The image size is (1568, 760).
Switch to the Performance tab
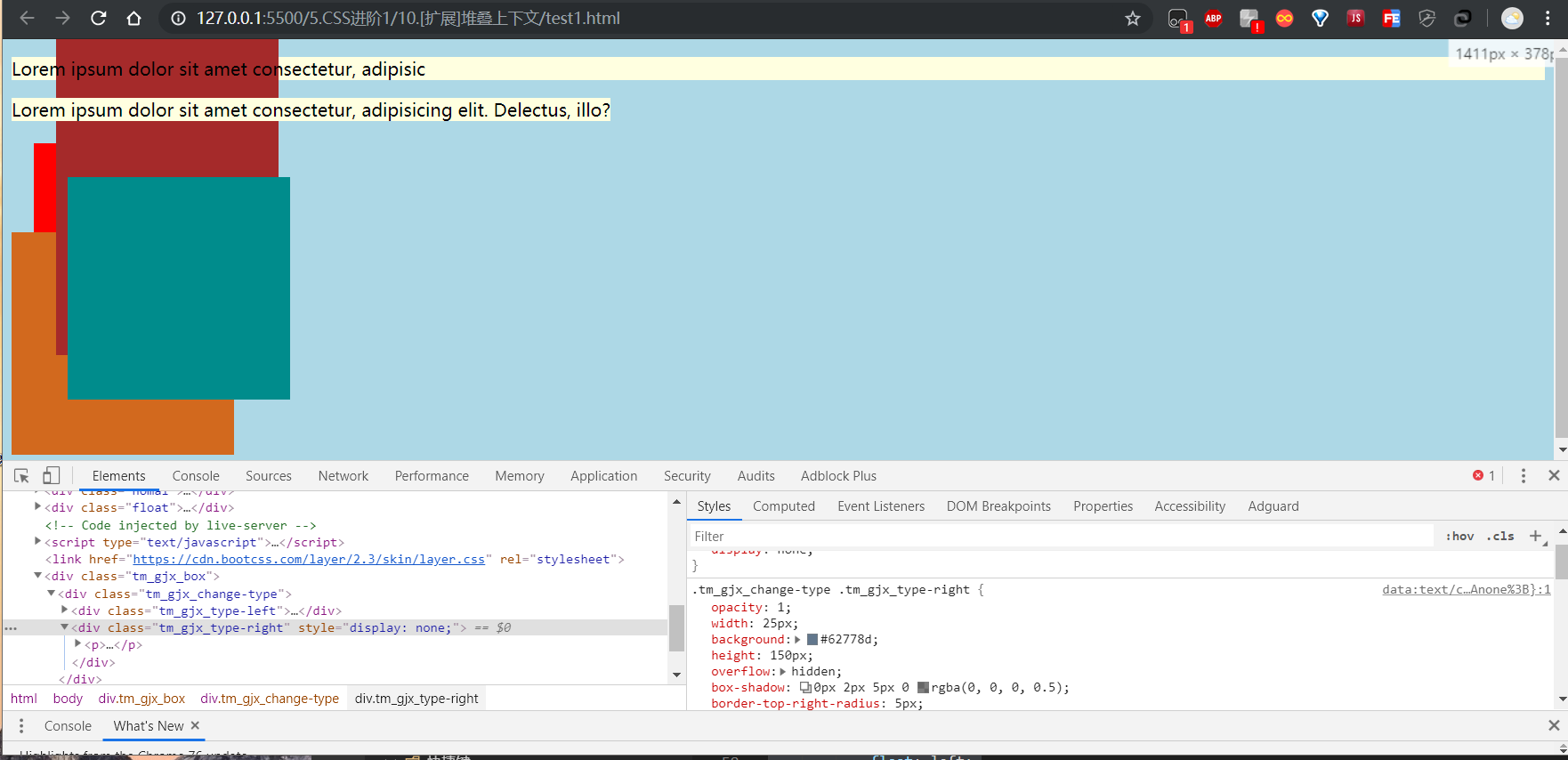(x=432, y=476)
